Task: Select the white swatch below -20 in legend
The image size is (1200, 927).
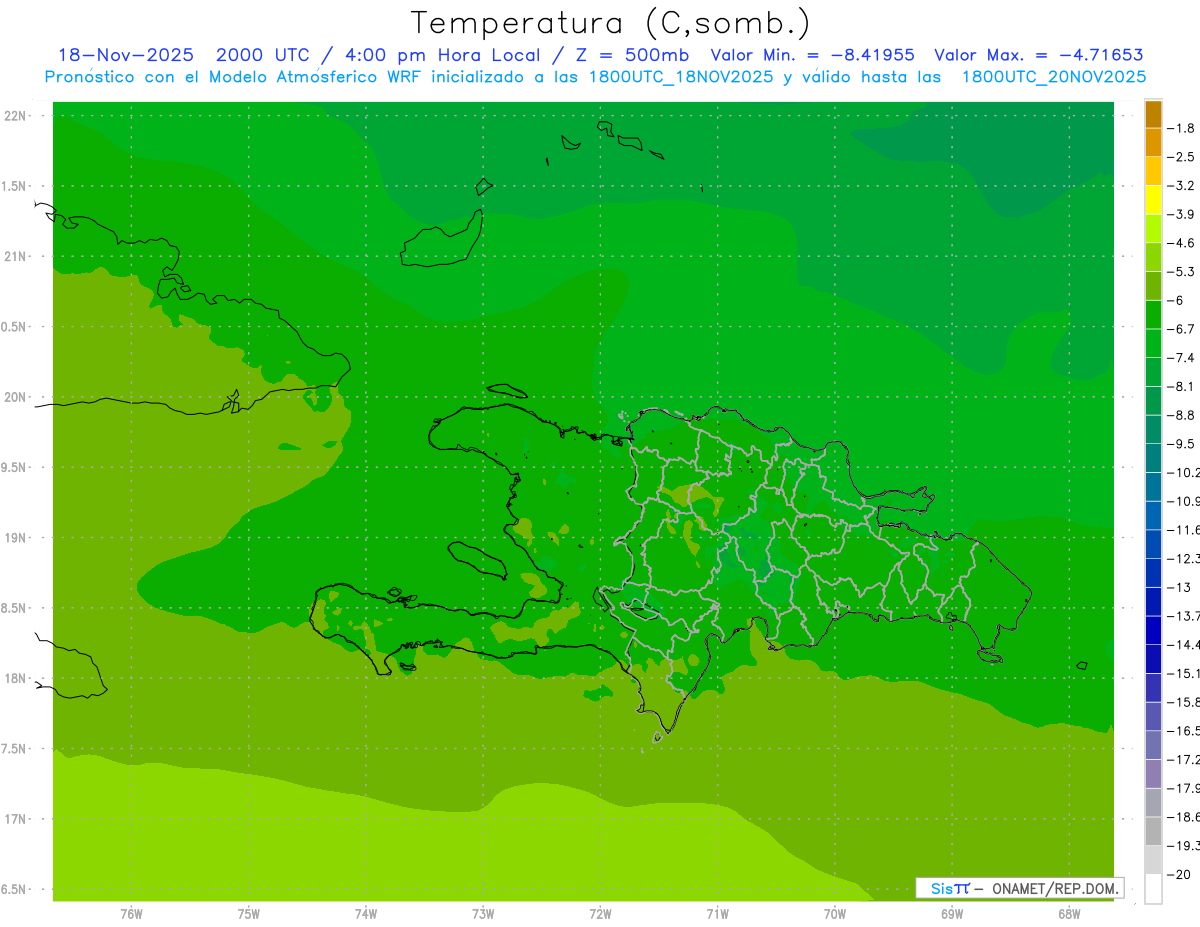Action: pyautogui.click(x=1153, y=888)
